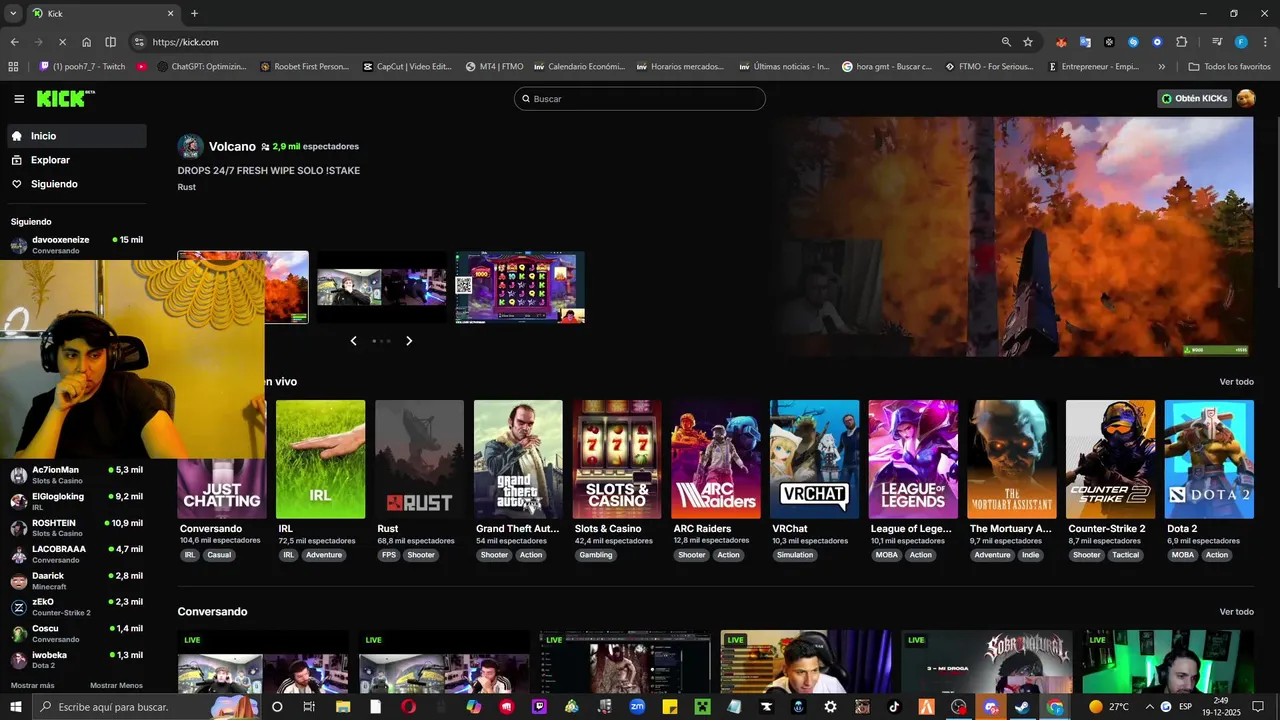
Task: Open Explorar in the sidebar
Action: click(76, 160)
